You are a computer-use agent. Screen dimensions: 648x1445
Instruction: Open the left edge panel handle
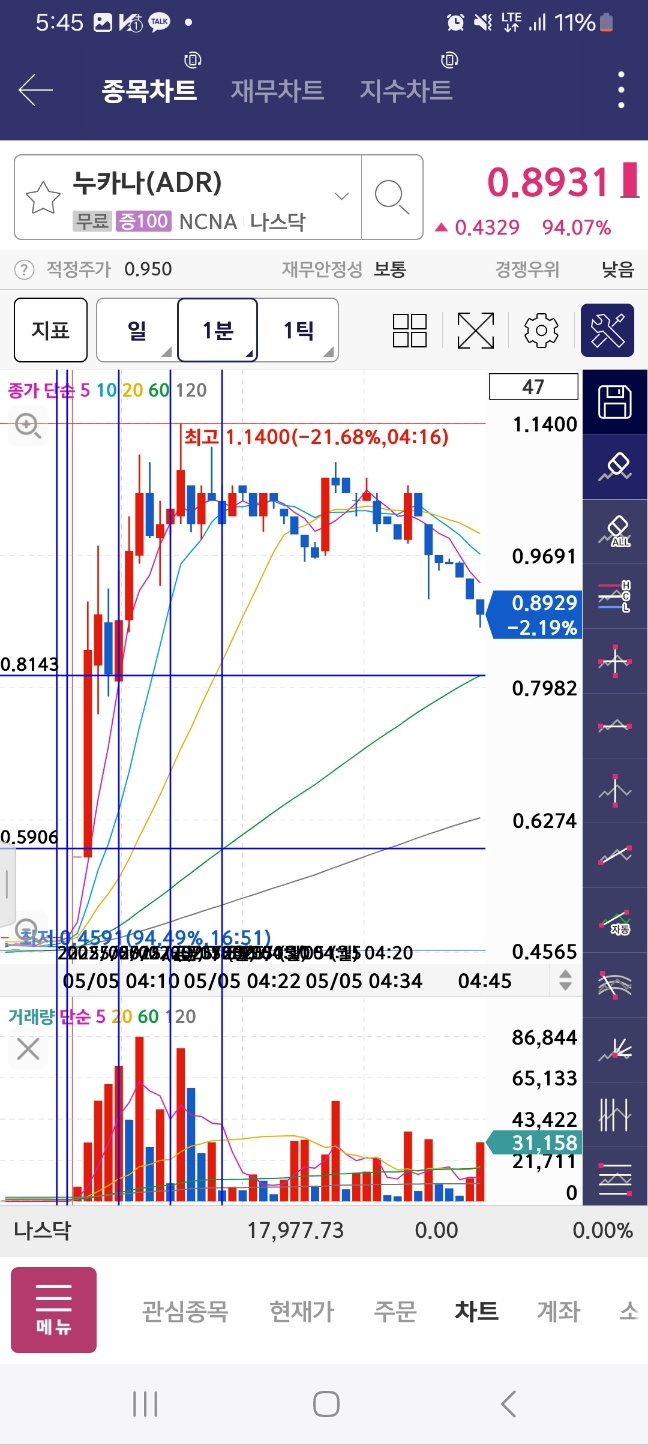pos(7,884)
